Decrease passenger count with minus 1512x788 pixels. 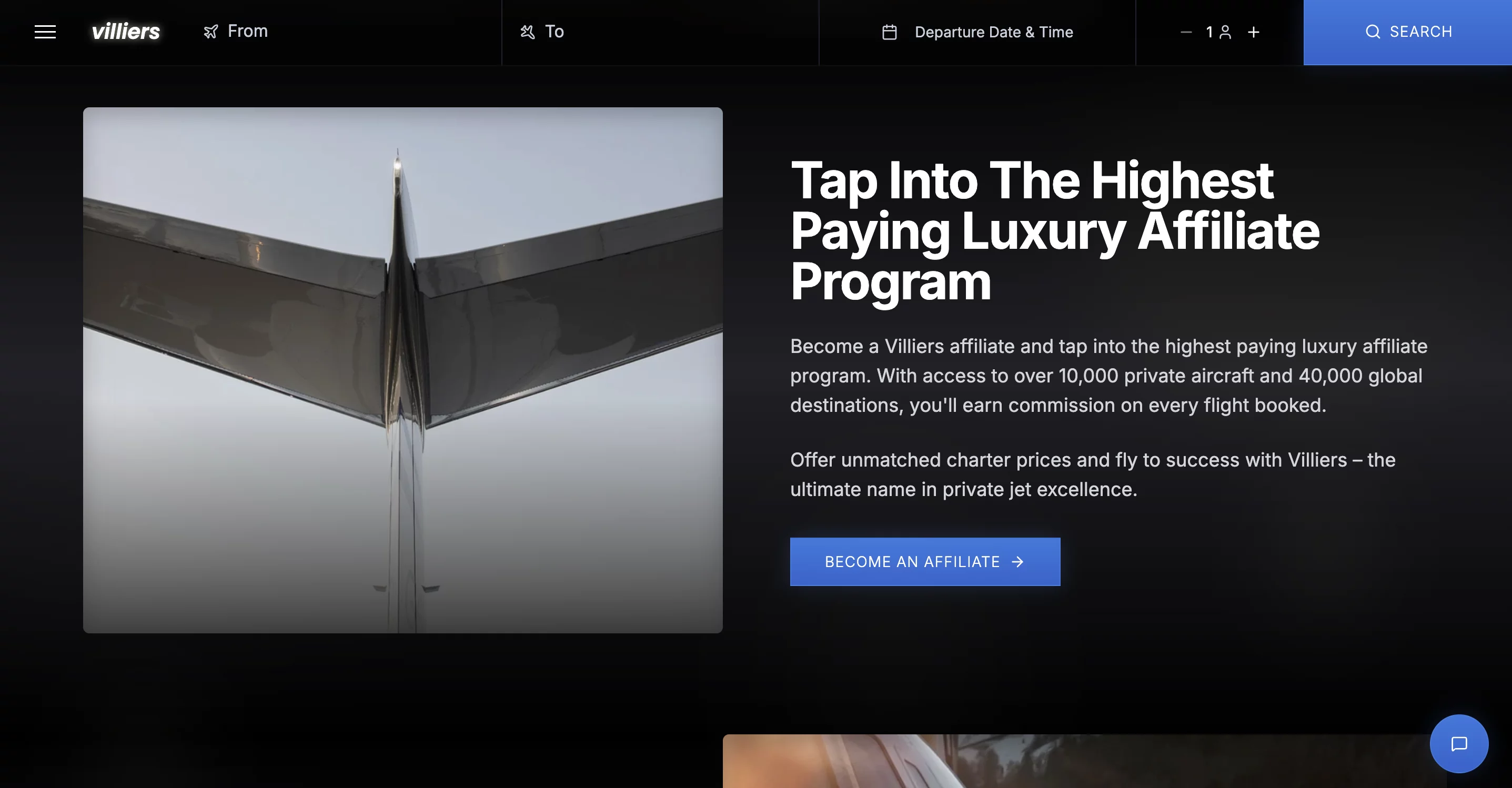(1186, 32)
